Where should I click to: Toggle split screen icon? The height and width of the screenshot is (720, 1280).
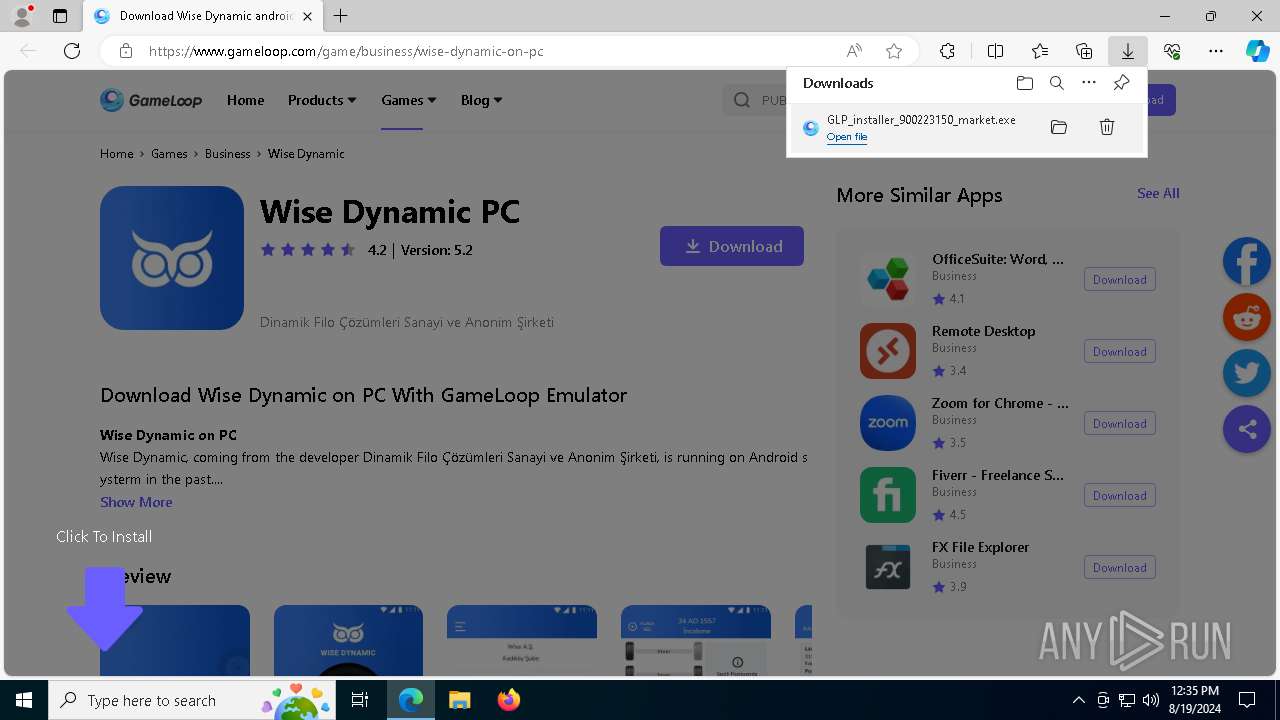[x=995, y=51]
